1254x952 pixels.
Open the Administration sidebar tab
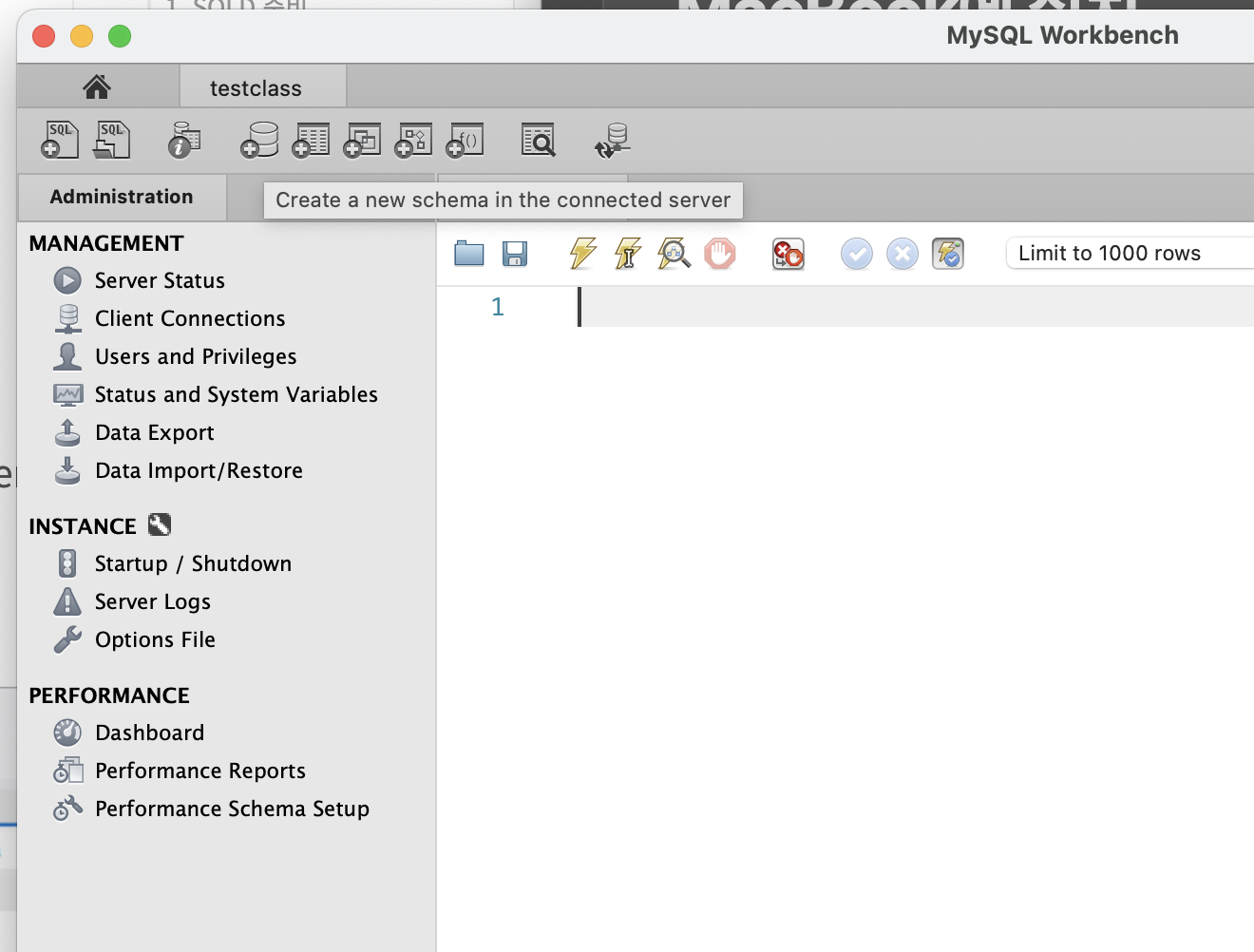(121, 197)
